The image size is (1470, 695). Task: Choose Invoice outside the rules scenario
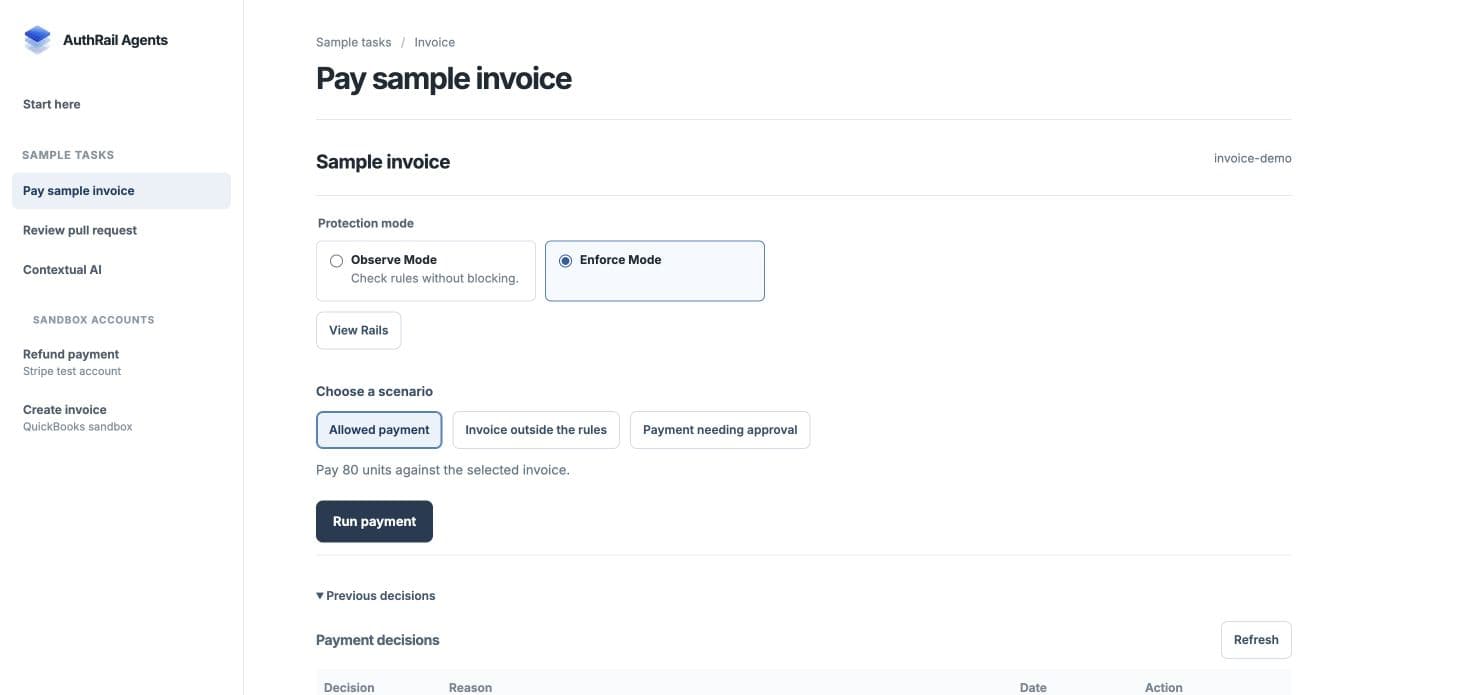536,430
